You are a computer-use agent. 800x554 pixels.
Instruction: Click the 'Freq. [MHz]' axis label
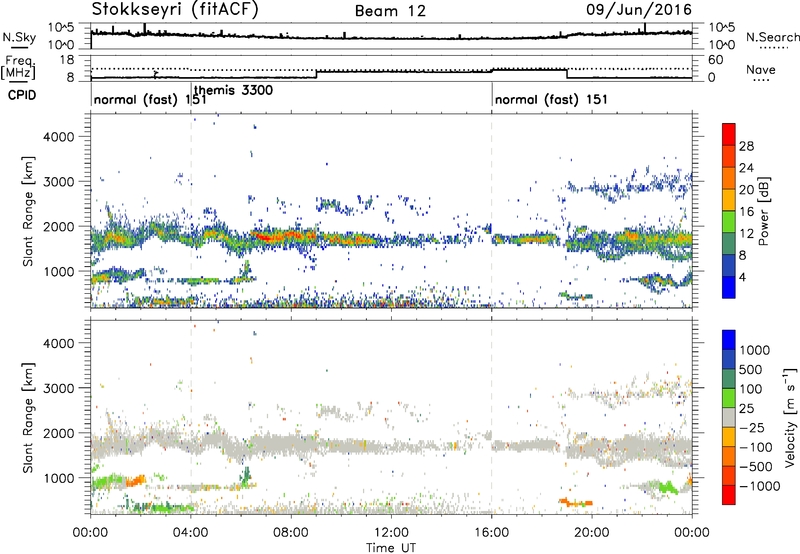pyautogui.click(x=19, y=67)
